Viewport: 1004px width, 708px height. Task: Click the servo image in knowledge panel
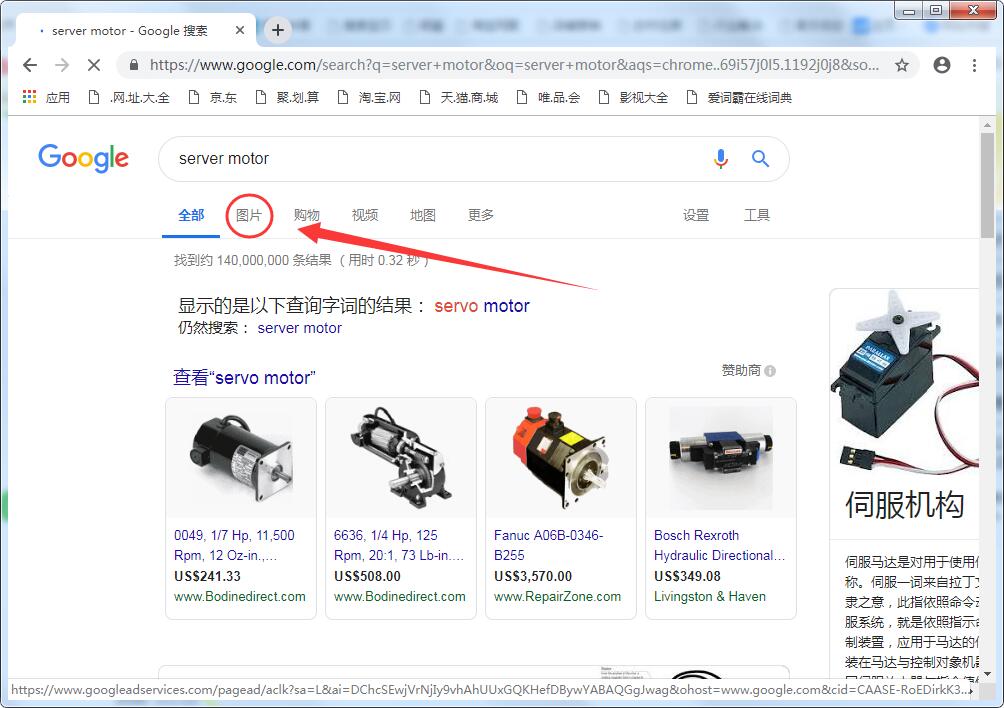click(904, 383)
